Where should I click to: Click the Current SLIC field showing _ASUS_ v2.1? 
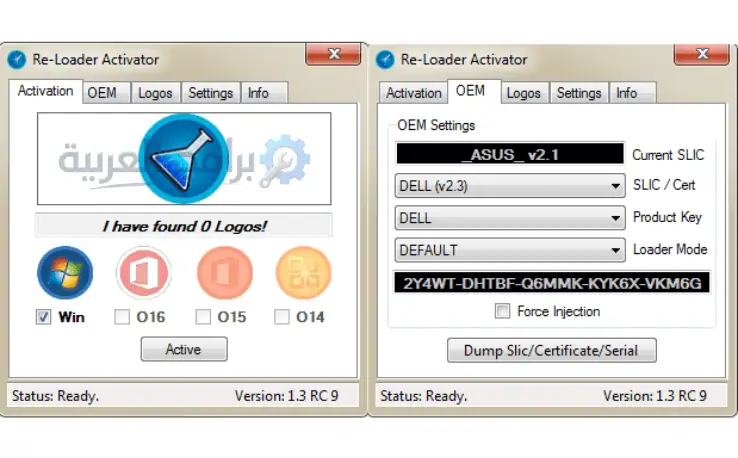pyautogui.click(x=510, y=154)
